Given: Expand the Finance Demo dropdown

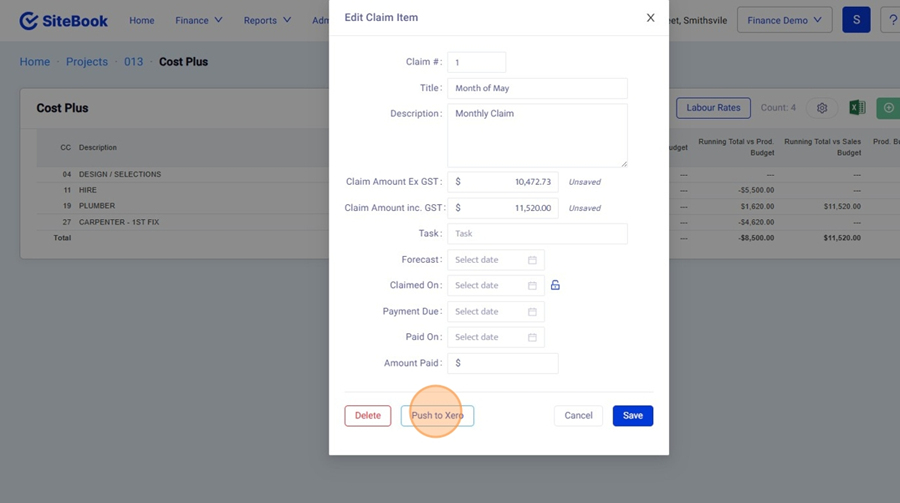Looking at the screenshot, I should point(785,20).
